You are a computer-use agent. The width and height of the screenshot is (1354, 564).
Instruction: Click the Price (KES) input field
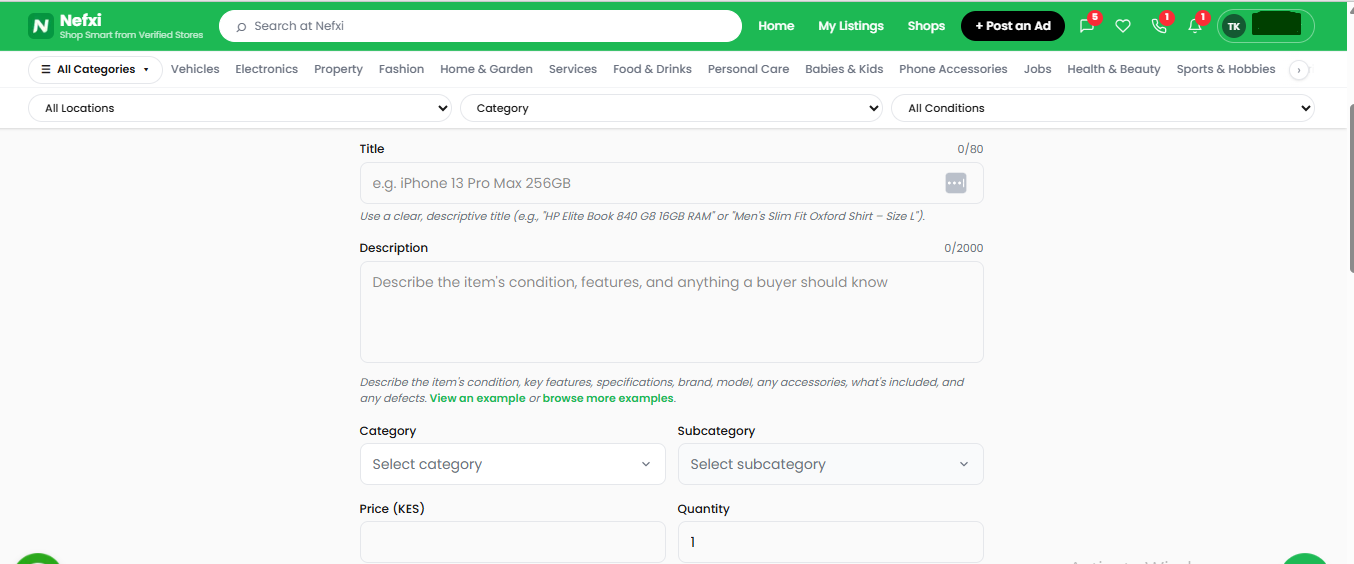[512, 542]
